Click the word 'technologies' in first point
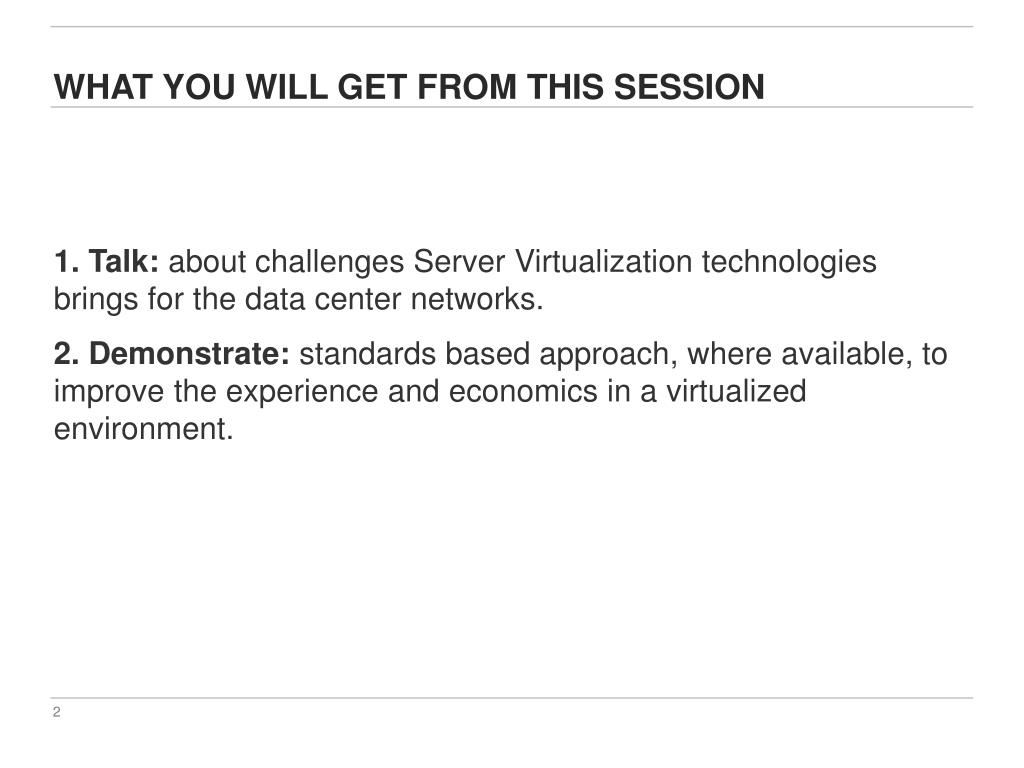The height and width of the screenshot is (768, 1024). [789, 263]
